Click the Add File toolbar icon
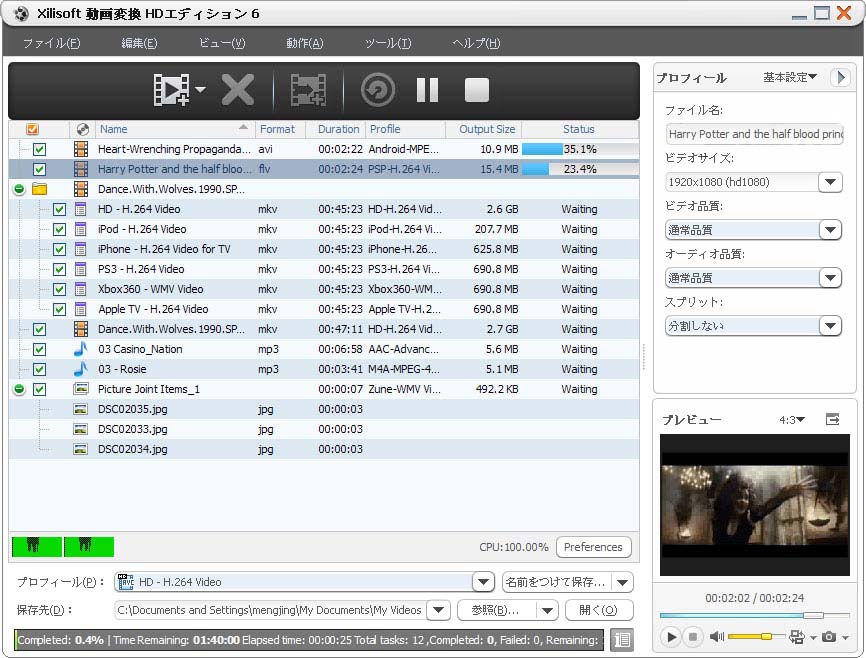Image resolution: width=866 pixels, height=658 pixels. (172, 91)
